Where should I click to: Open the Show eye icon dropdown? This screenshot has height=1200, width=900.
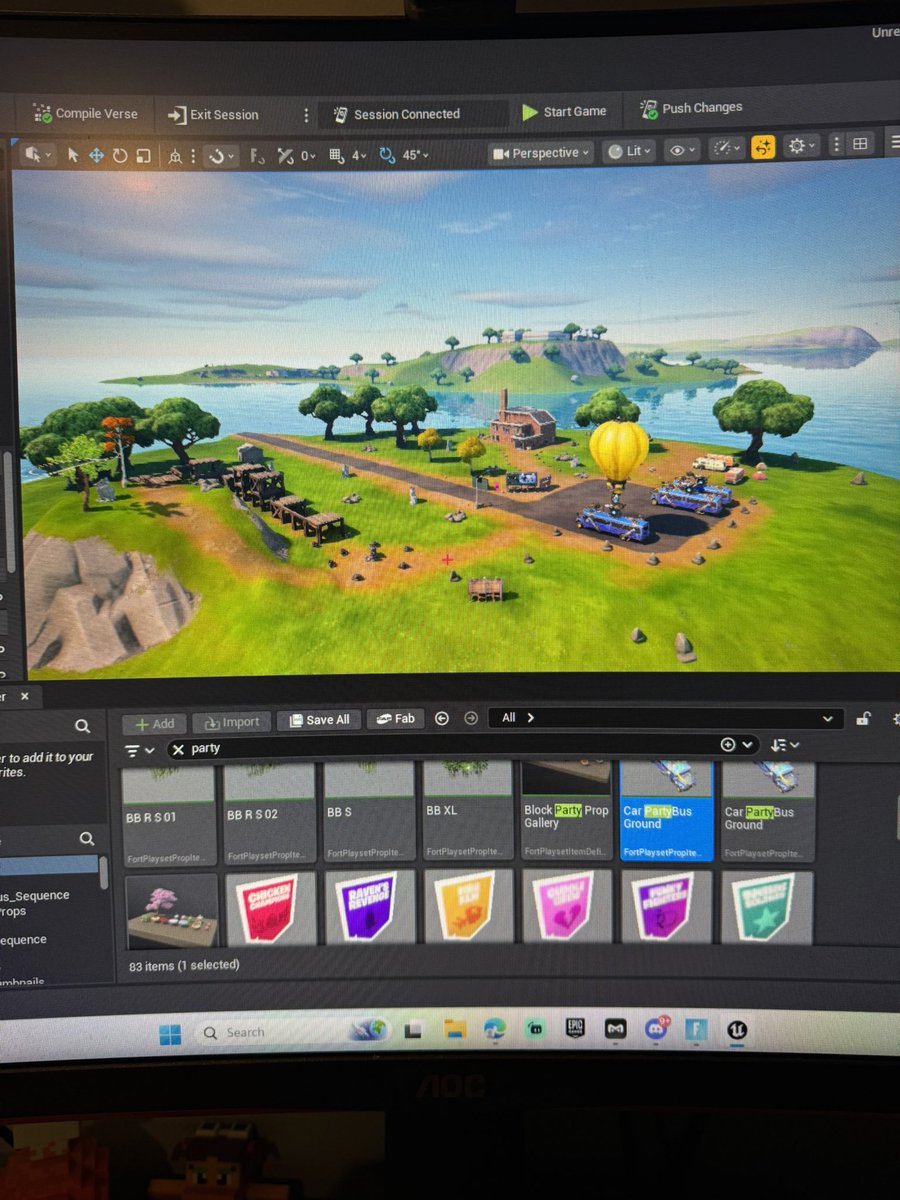(x=683, y=150)
